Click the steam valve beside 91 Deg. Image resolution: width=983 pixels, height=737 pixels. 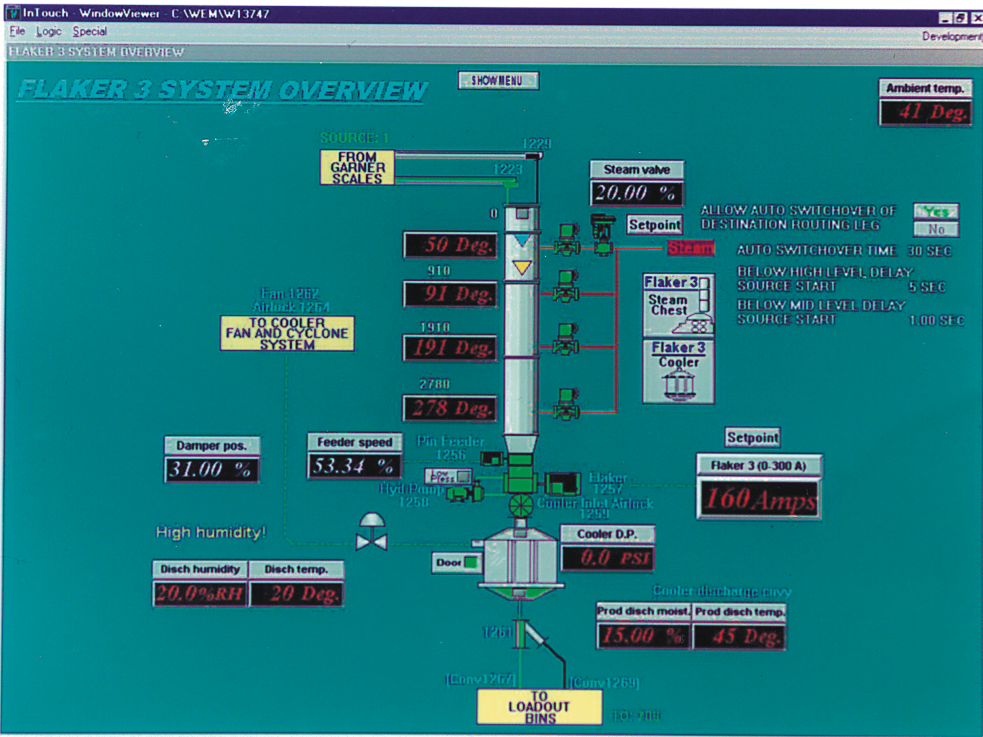[565, 286]
